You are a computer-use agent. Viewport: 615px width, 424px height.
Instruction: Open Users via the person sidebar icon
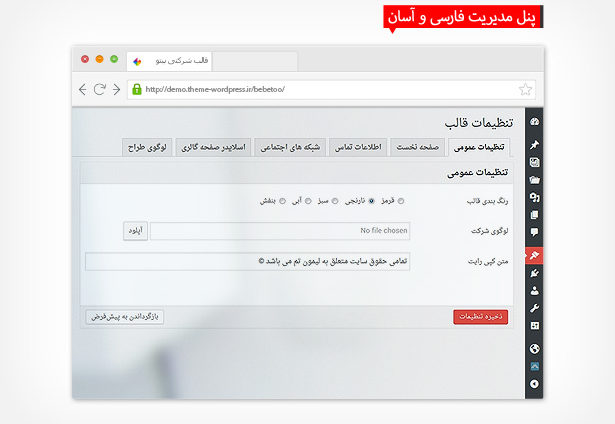[x=535, y=290]
